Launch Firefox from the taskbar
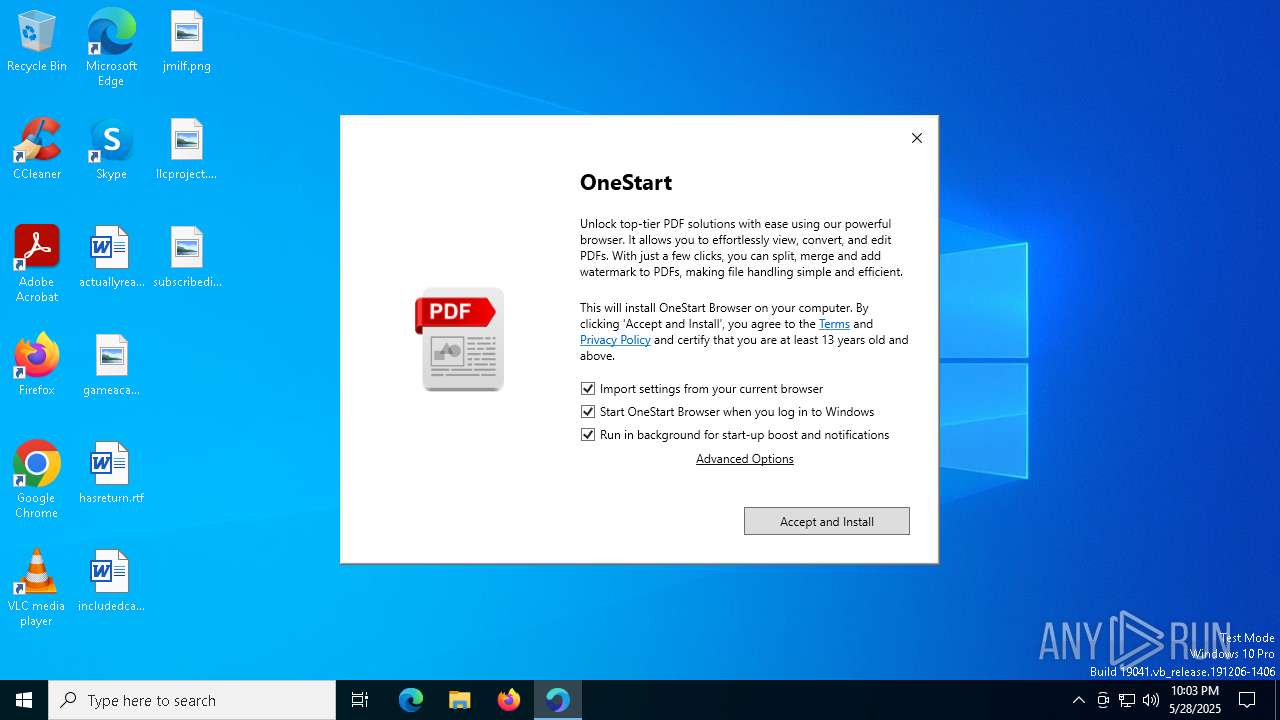Image resolution: width=1280 pixels, height=720 pixels. point(509,700)
